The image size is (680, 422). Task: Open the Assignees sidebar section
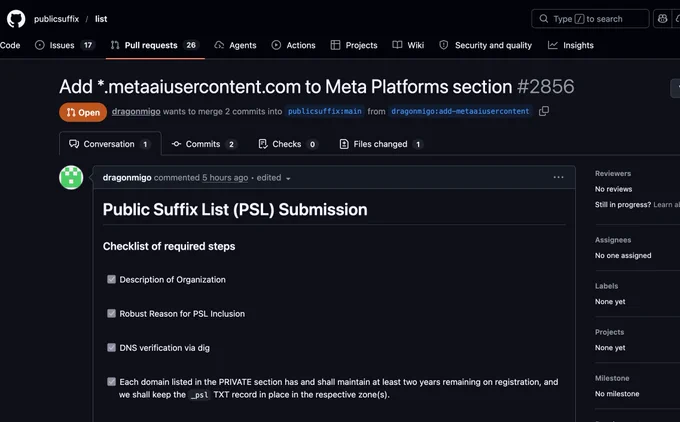(613, 240)
